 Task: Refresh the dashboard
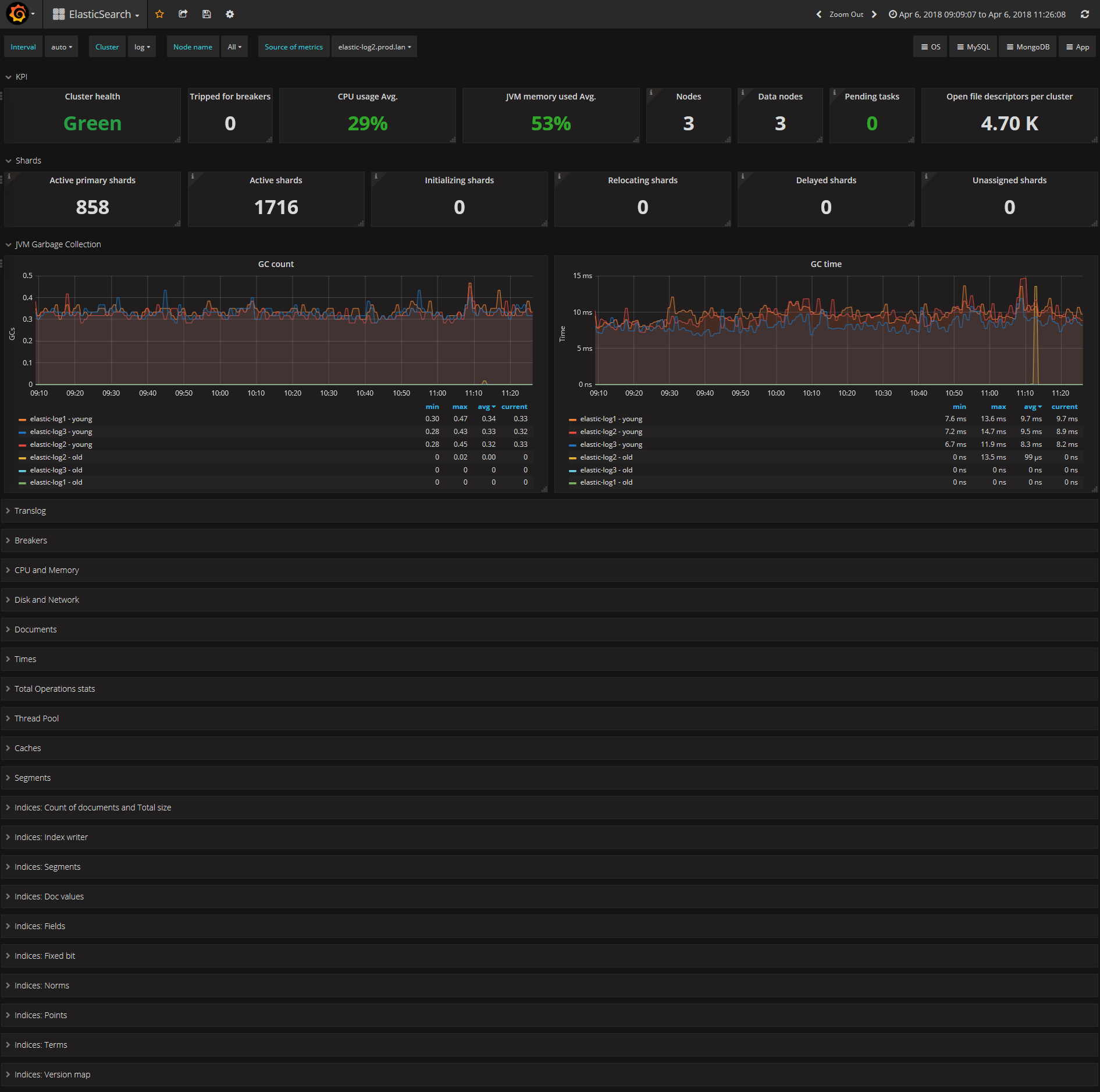click(x=1085, y=15)
